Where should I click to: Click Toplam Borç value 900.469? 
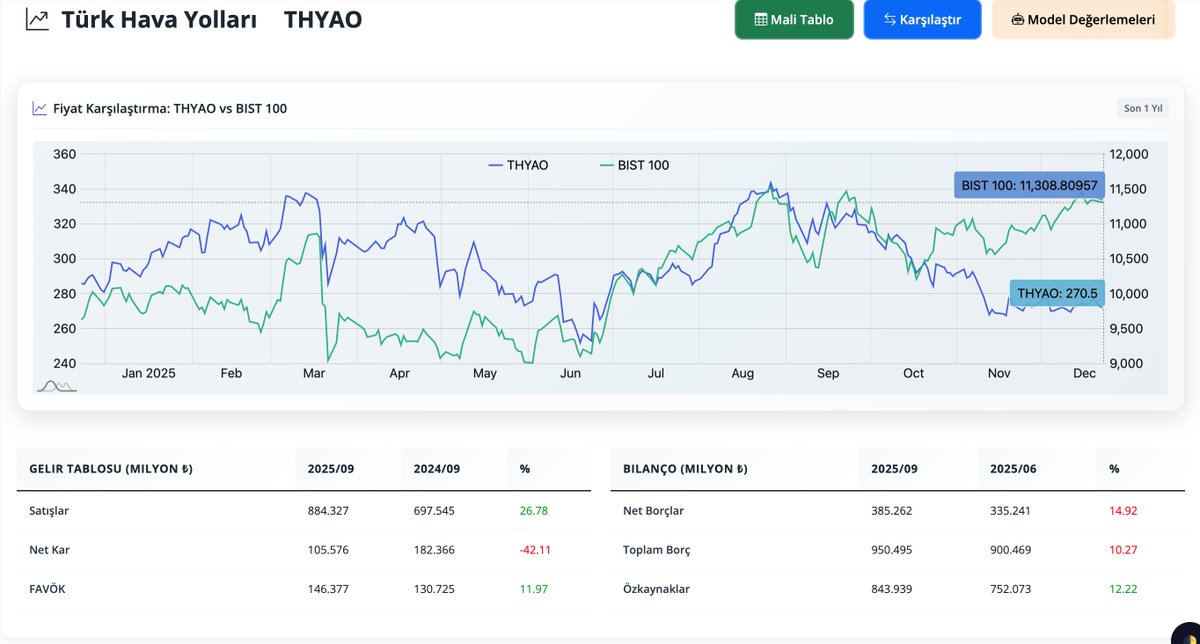[1012, 549]
